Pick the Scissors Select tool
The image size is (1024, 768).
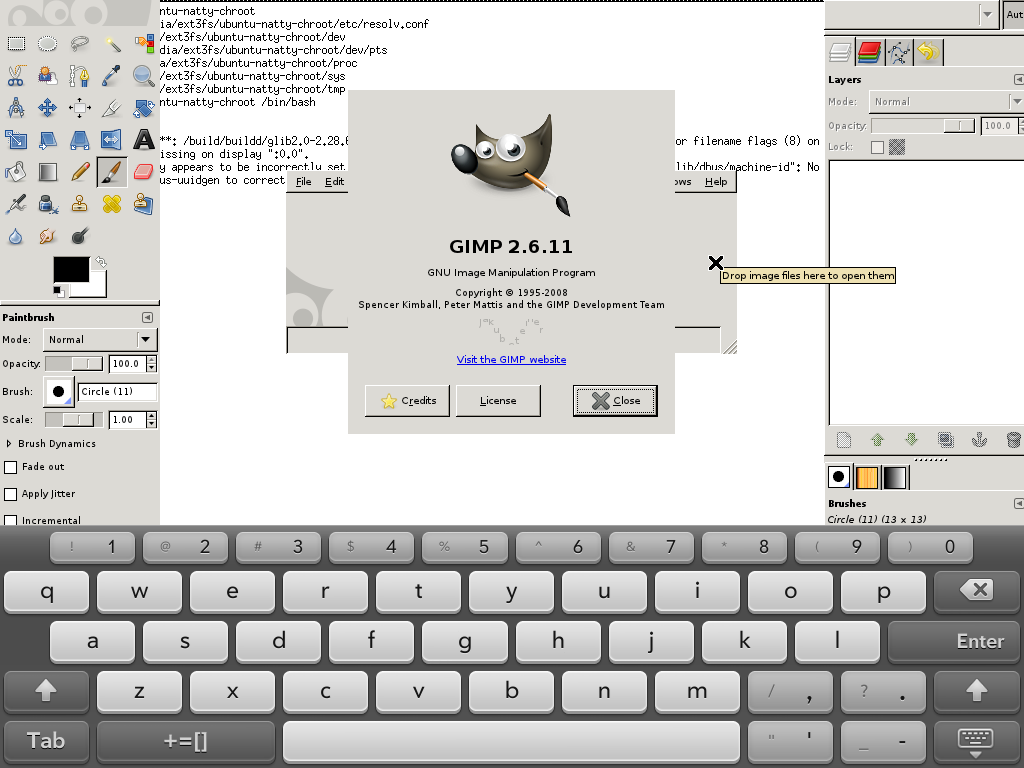pos(16,76)
